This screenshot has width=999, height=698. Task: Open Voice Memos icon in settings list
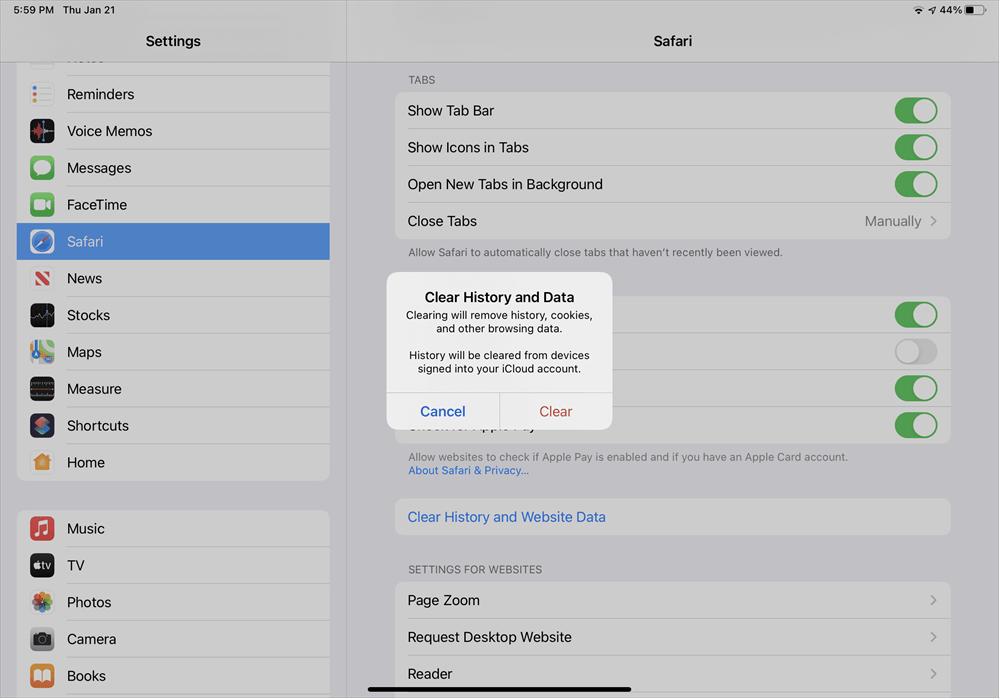[42, 131]
